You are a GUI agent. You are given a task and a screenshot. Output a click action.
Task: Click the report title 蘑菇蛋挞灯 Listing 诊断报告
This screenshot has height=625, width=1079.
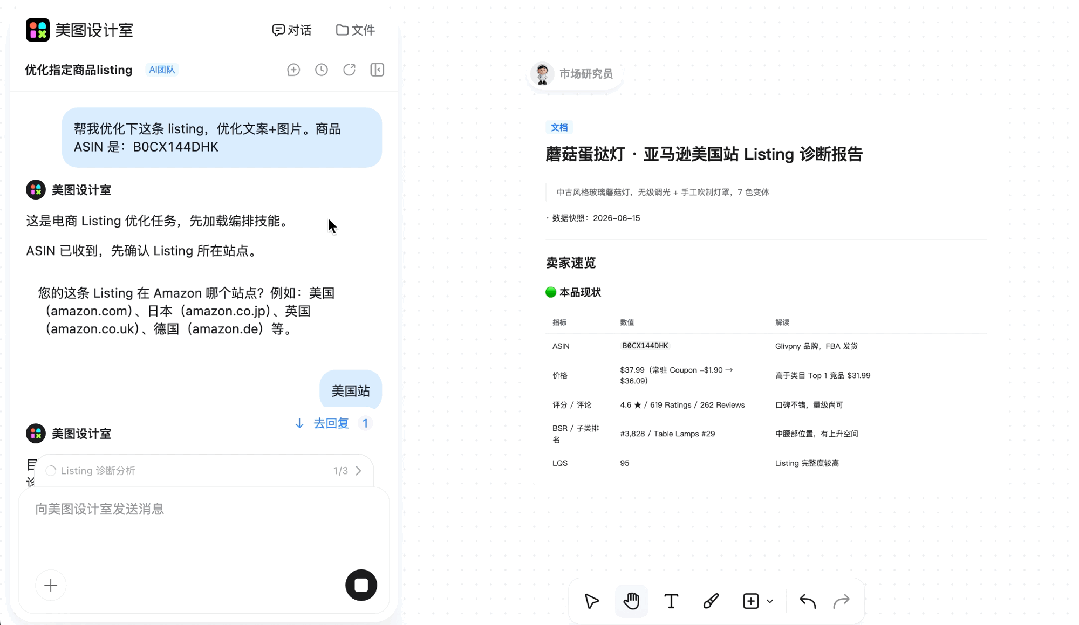click(x=704, y=154)
